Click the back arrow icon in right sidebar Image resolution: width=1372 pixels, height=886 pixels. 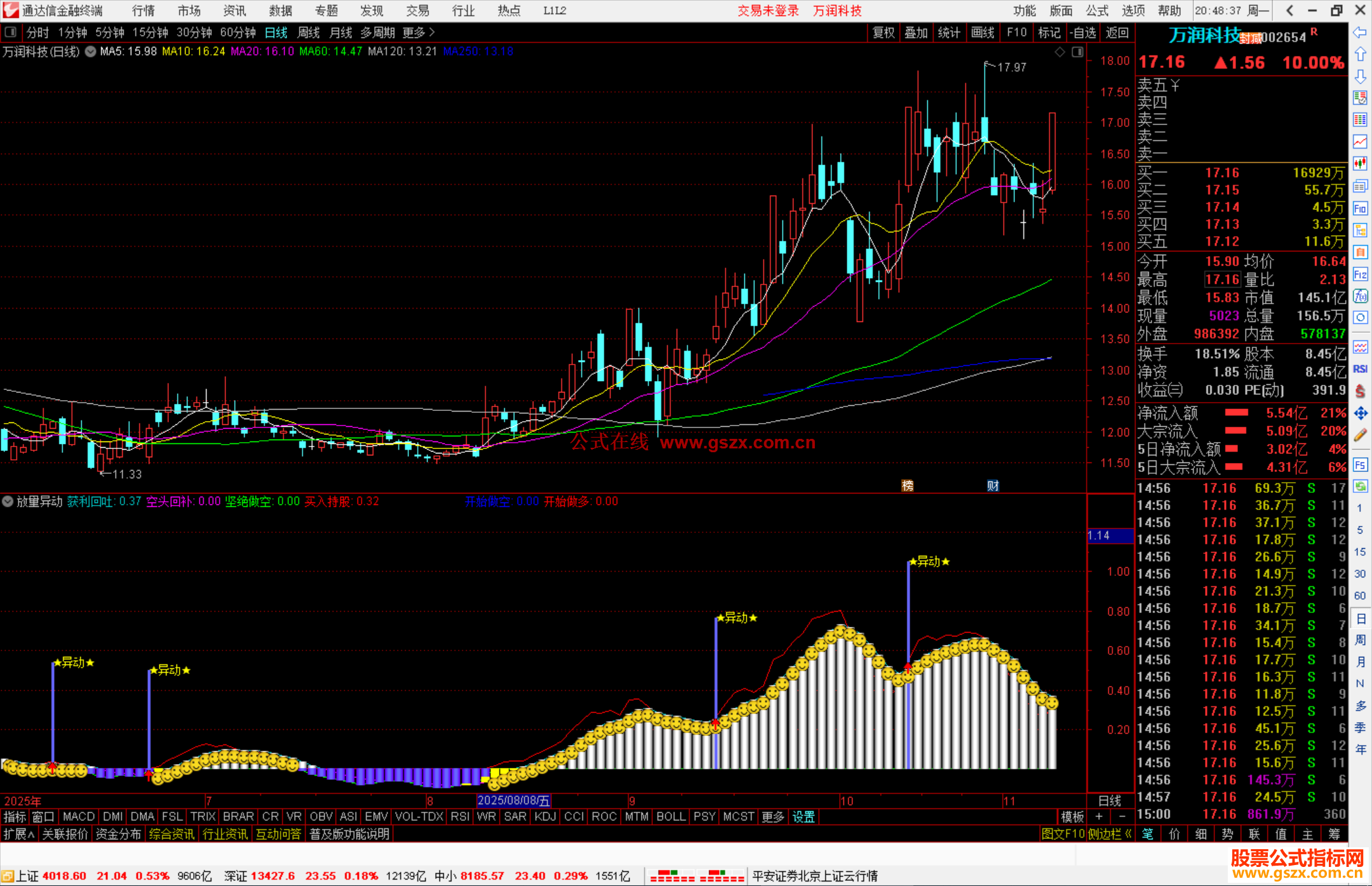(1359, 32)
